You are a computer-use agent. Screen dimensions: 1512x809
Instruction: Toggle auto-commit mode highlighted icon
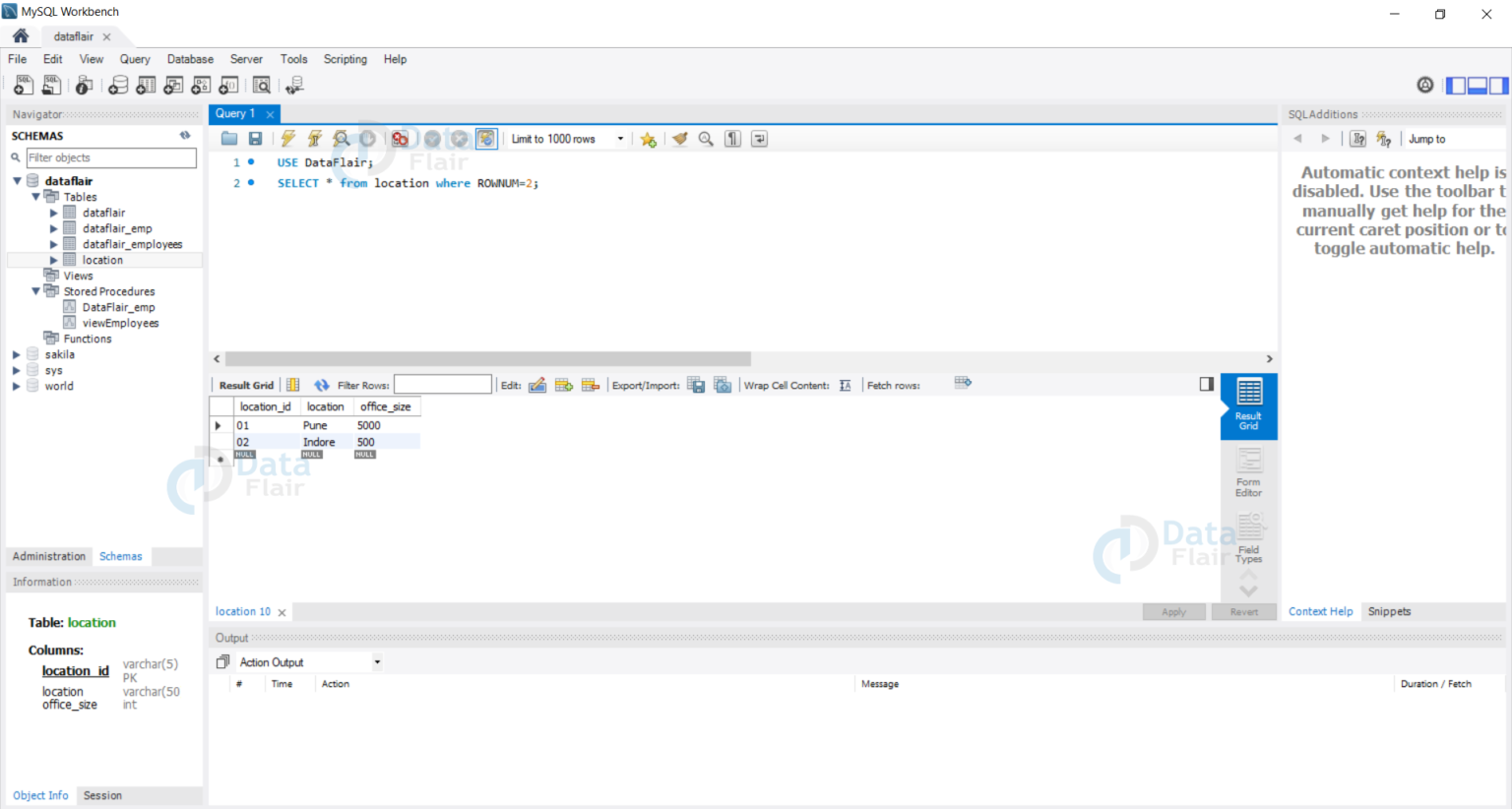tap(486, 139)
